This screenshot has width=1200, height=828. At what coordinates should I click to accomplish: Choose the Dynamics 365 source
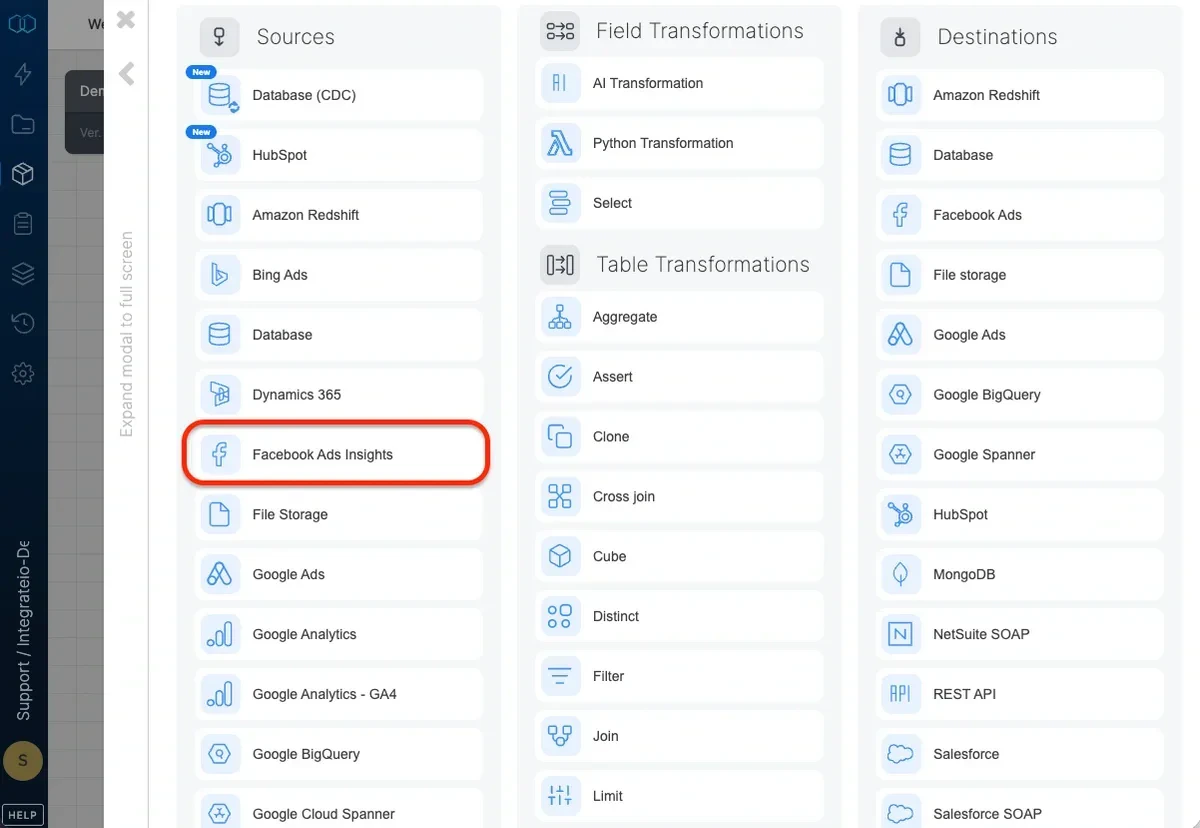point(335,394)
